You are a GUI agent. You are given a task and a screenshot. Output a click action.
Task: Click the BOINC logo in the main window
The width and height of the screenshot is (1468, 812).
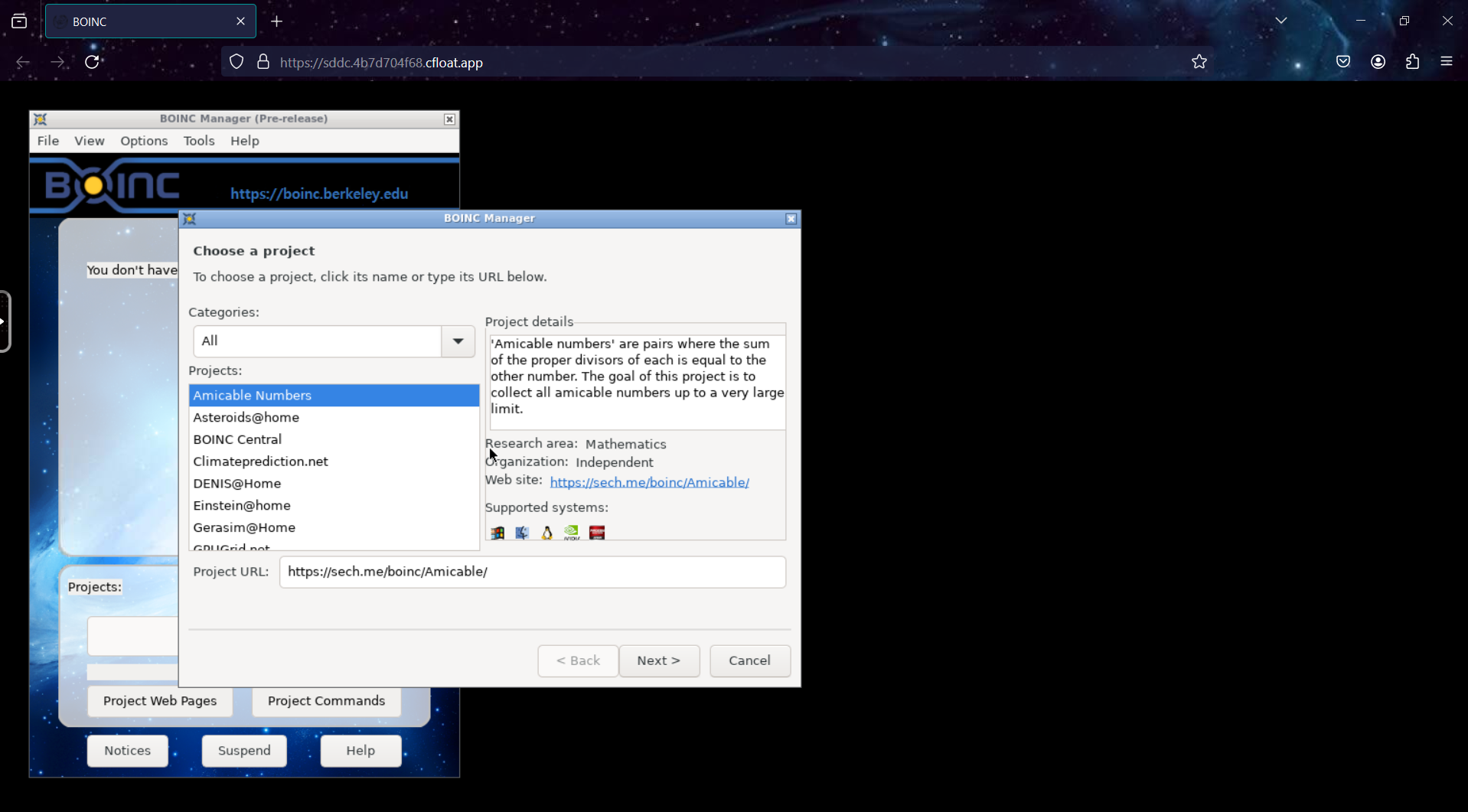113,185
